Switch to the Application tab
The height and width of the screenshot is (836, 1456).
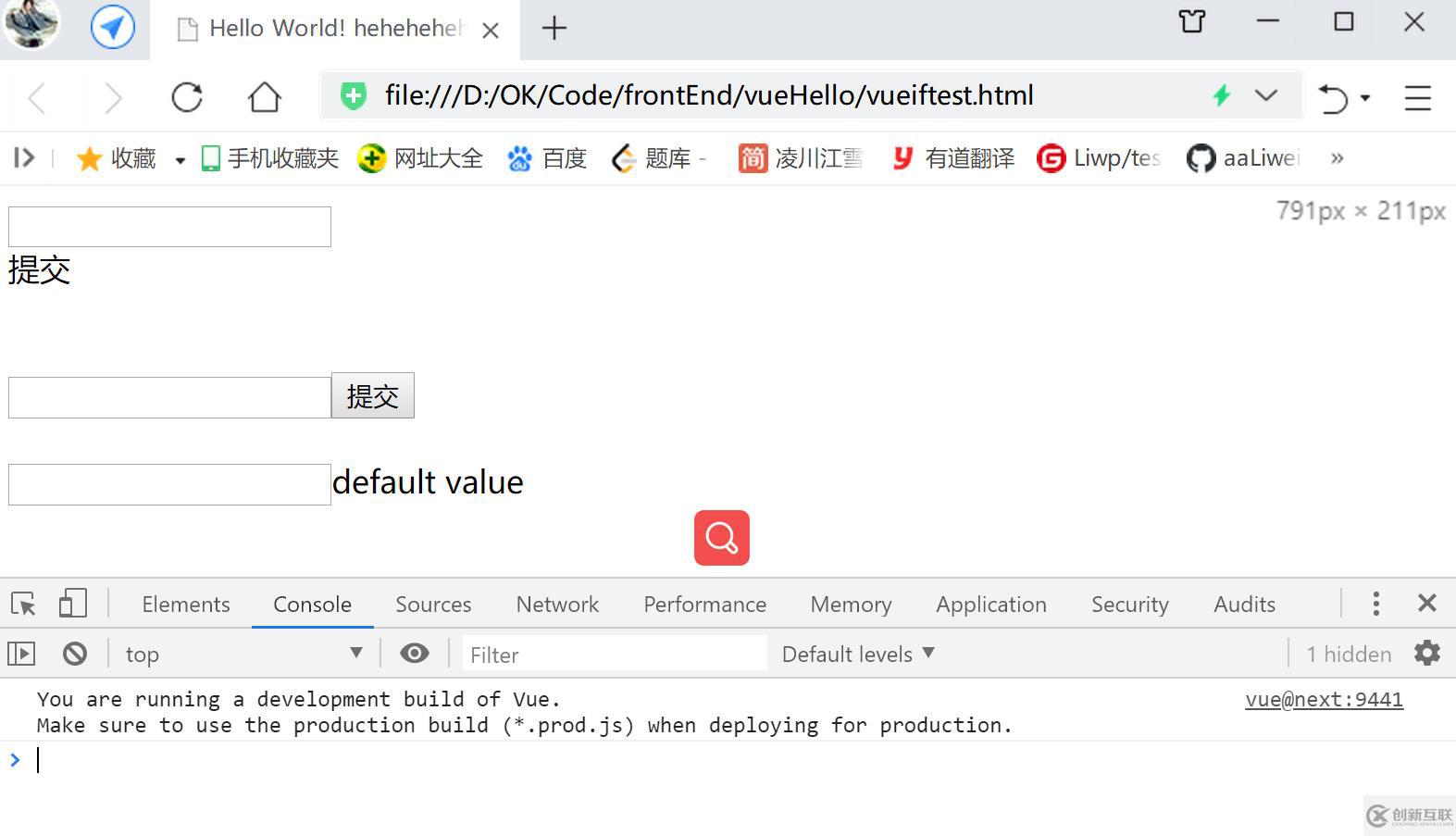click(991, 605)
